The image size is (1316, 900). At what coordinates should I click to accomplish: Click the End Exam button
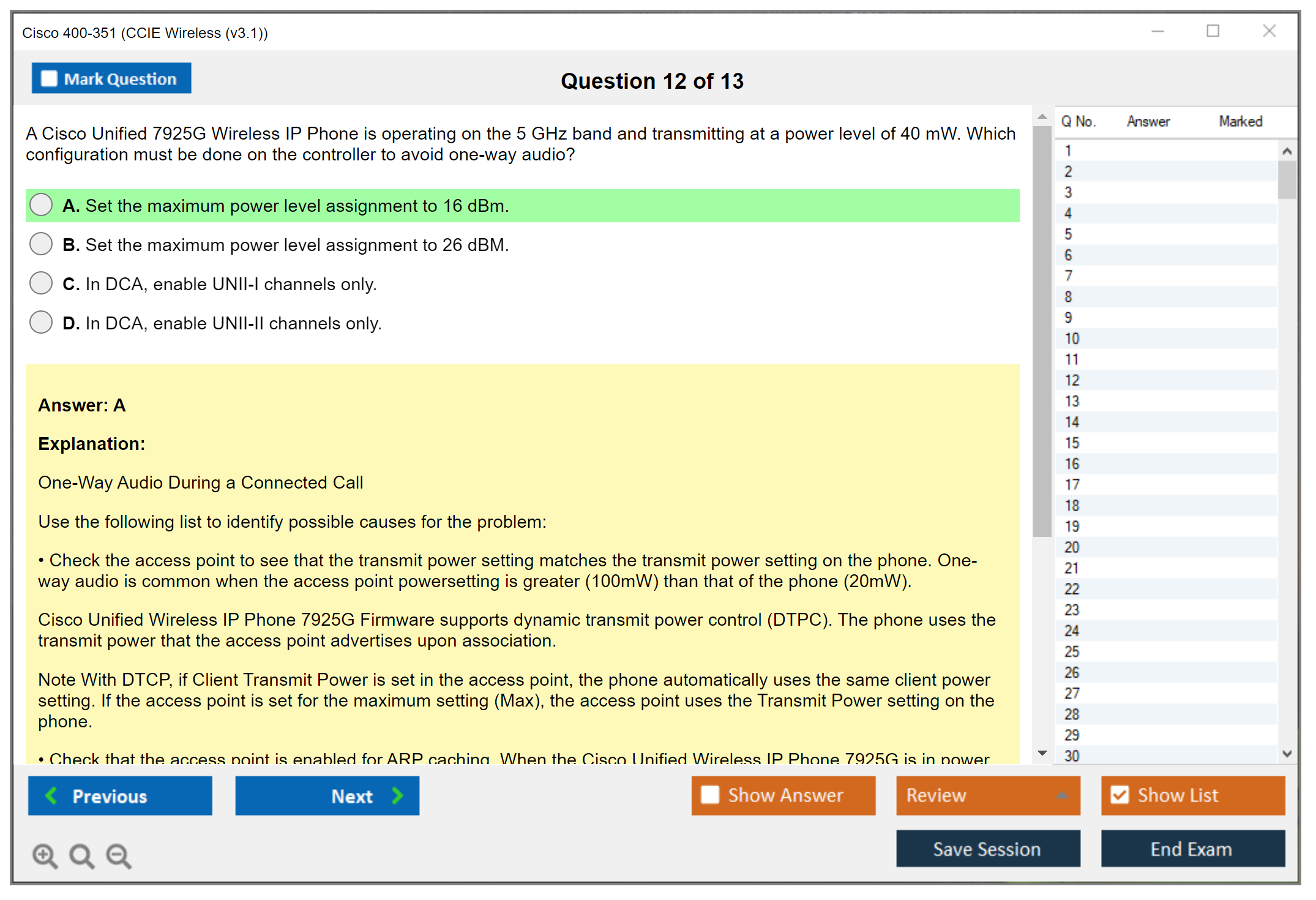tap(1192, 849)
